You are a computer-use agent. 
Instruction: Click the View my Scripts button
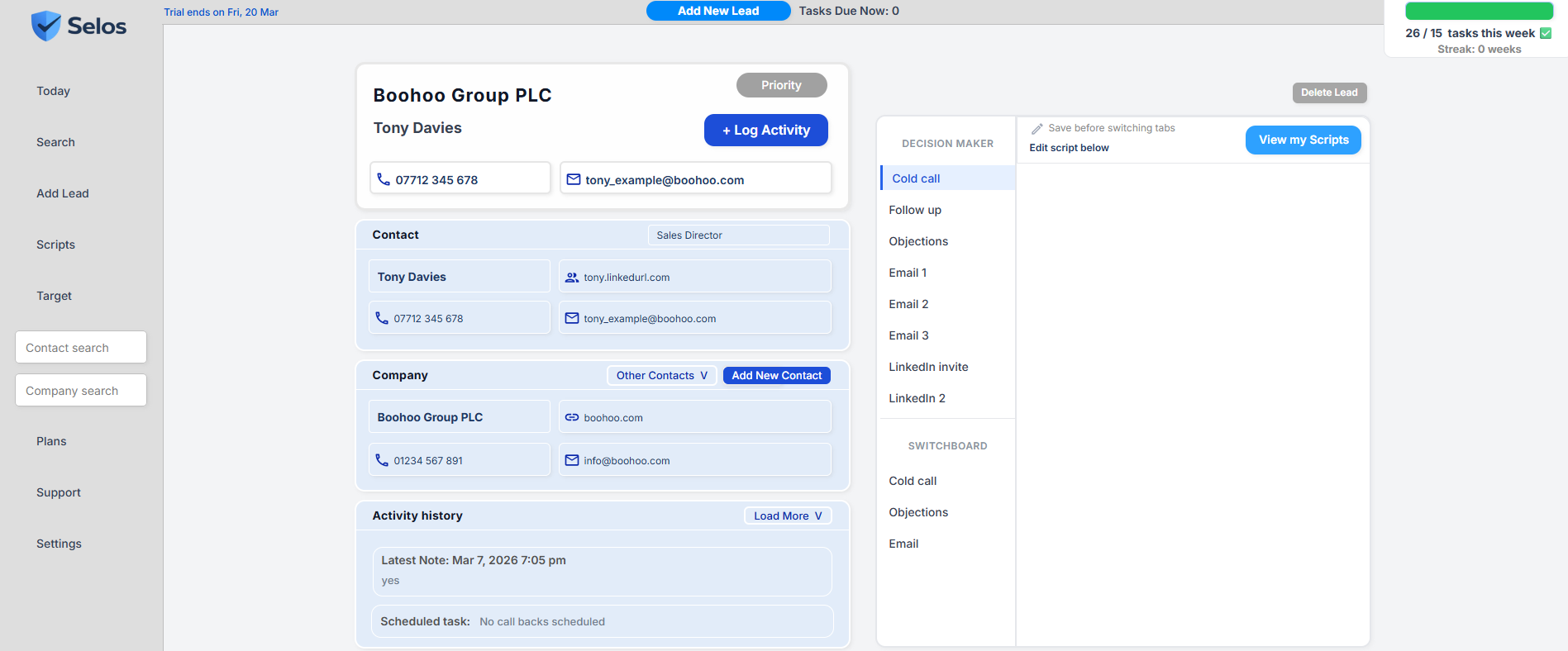(1303, 140)
